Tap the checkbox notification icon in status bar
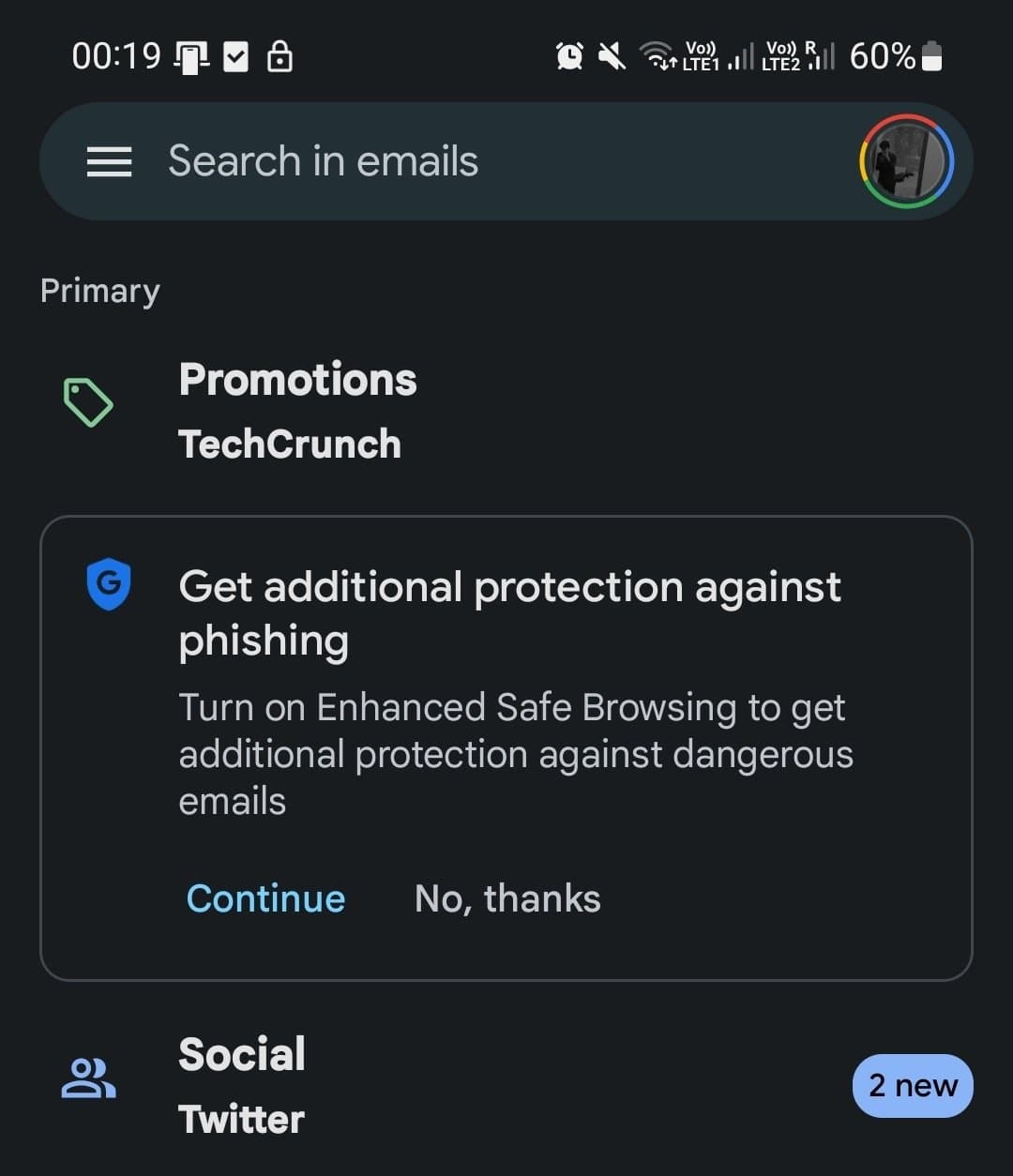 (235, 57)
